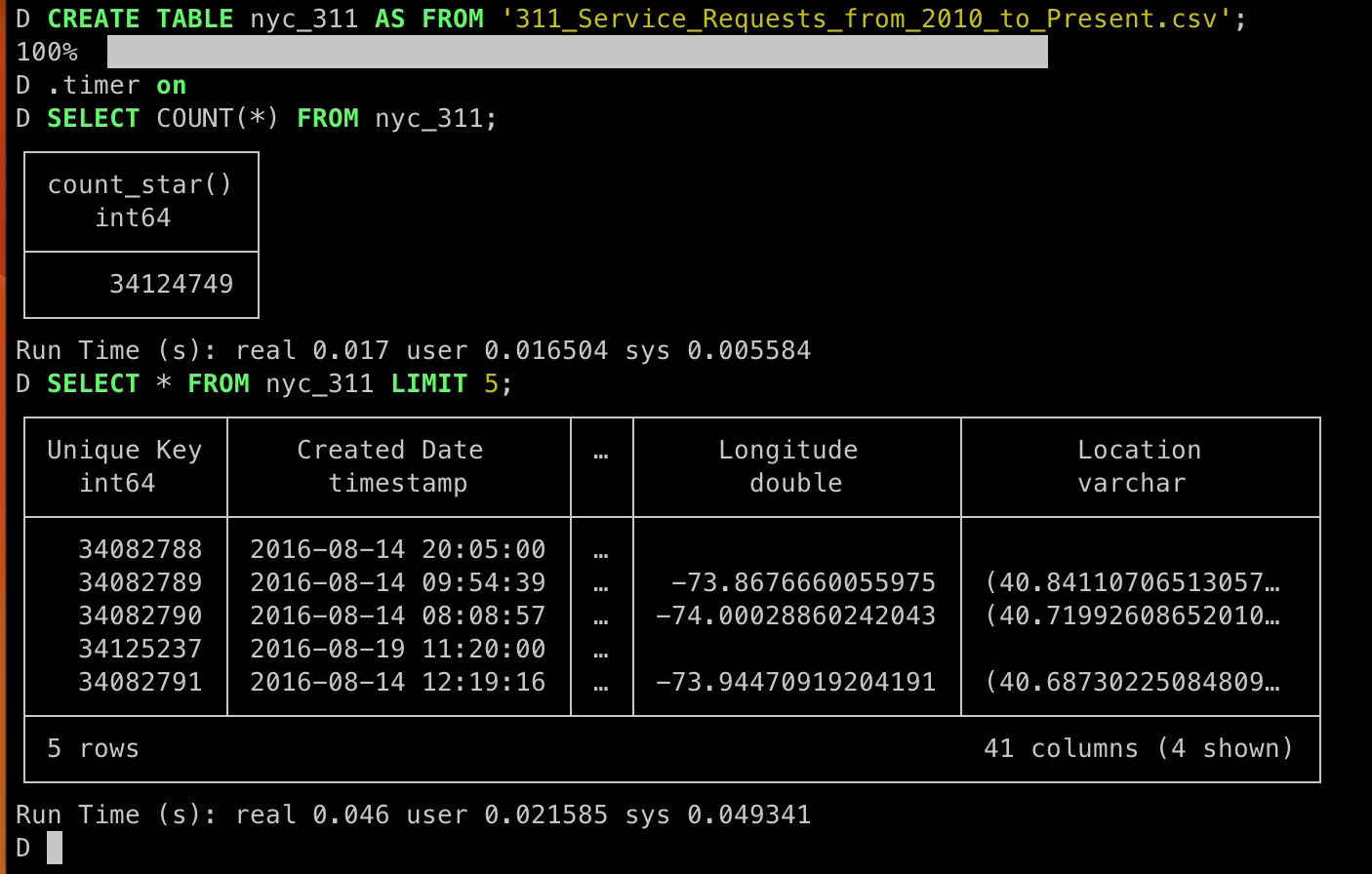Click the Longitude column header
1372x874 pixels.
point(788,451)
